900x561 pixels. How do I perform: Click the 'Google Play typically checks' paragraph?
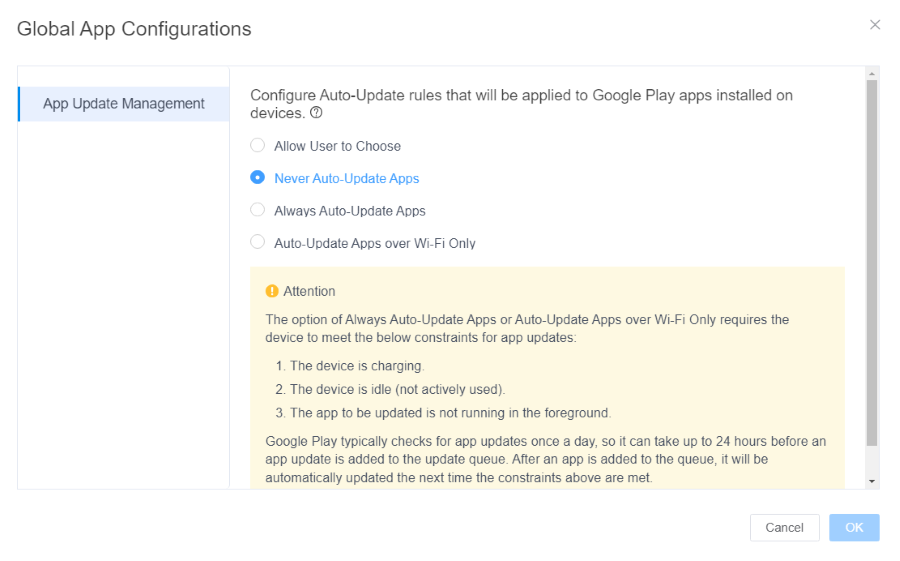click(546, 459)
